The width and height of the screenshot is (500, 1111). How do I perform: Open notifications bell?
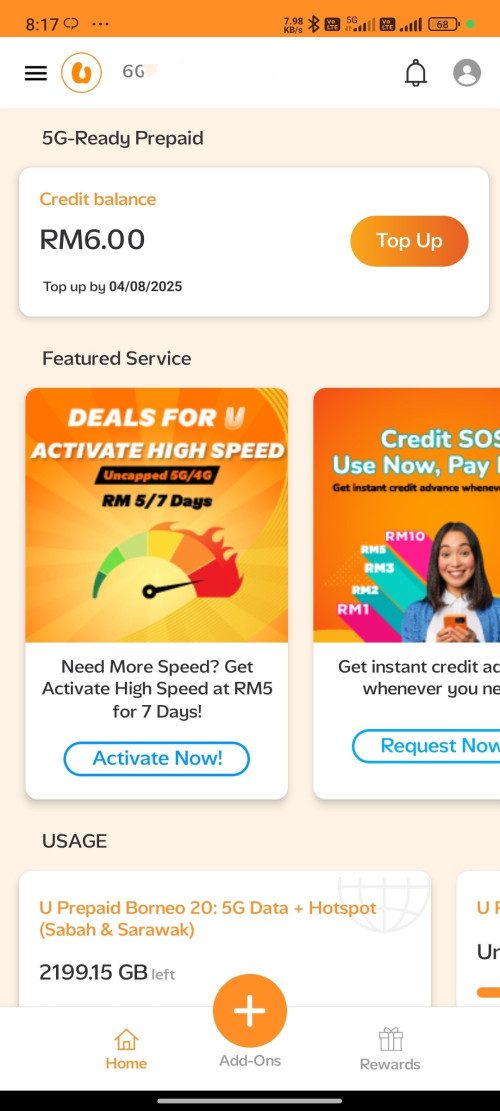pos(416,73)
